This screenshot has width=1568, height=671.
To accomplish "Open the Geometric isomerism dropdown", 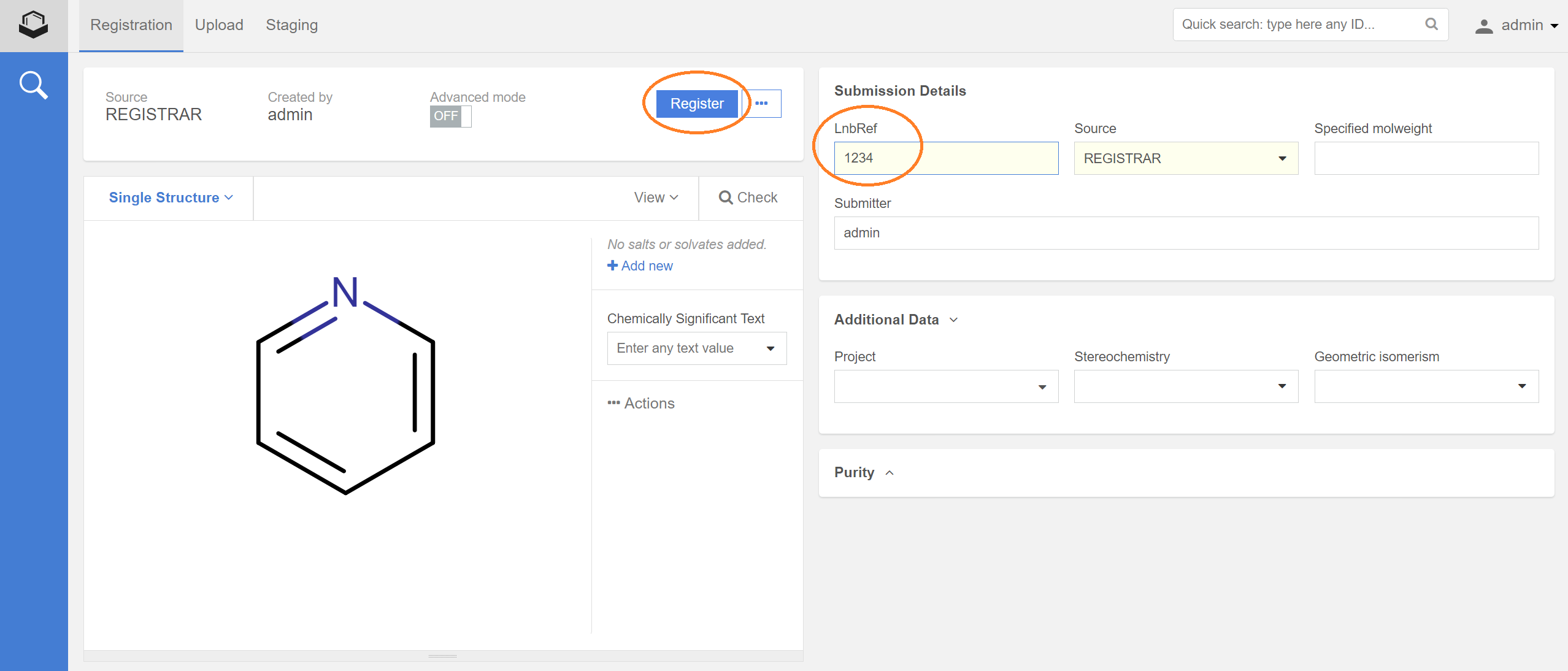I will [1426, 386].
